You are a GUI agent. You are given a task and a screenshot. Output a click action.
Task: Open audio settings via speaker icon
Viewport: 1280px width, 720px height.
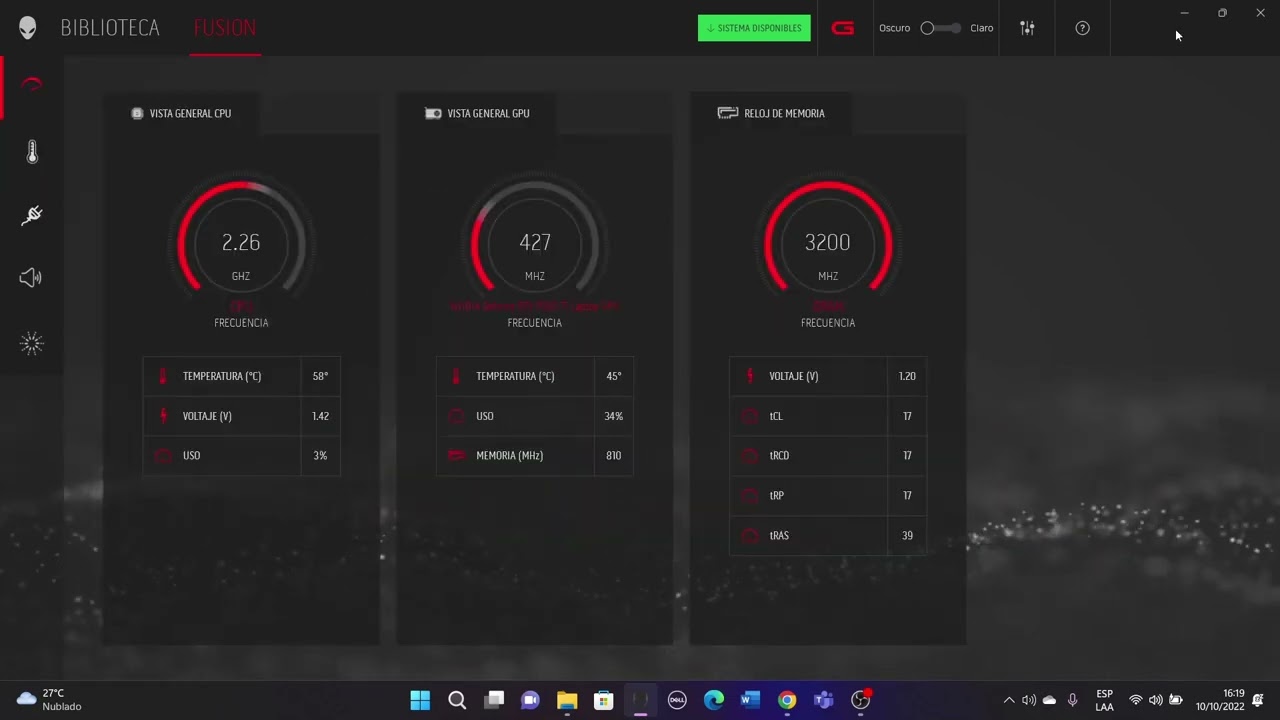coord(31,277)
